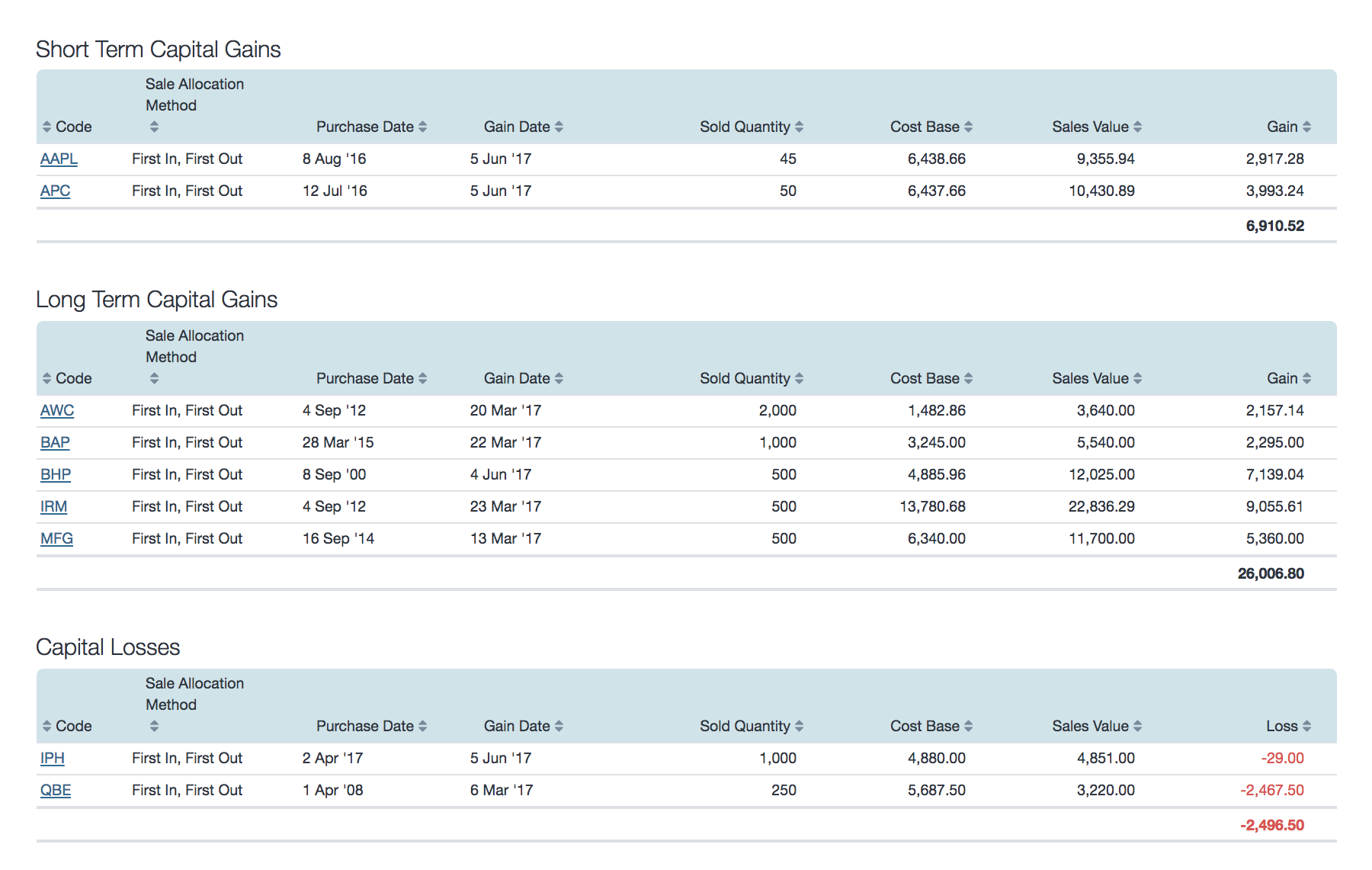Open the MFG holding link

tap(56, 538)
